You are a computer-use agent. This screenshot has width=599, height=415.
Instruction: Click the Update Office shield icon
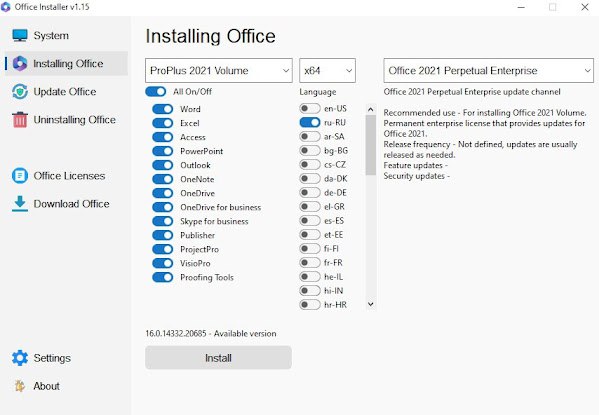20,92
